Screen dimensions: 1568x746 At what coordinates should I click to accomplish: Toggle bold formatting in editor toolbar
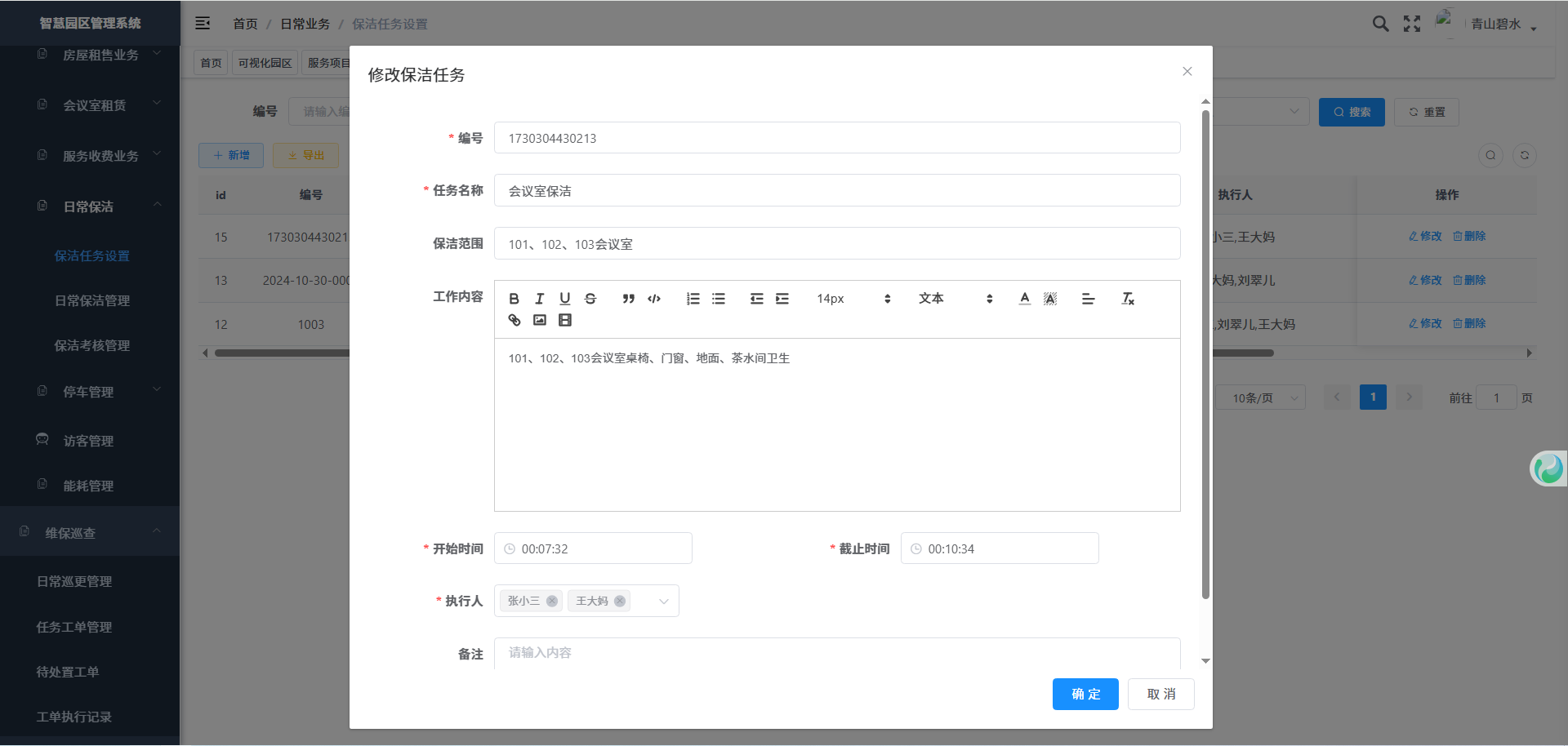(514, 299)
